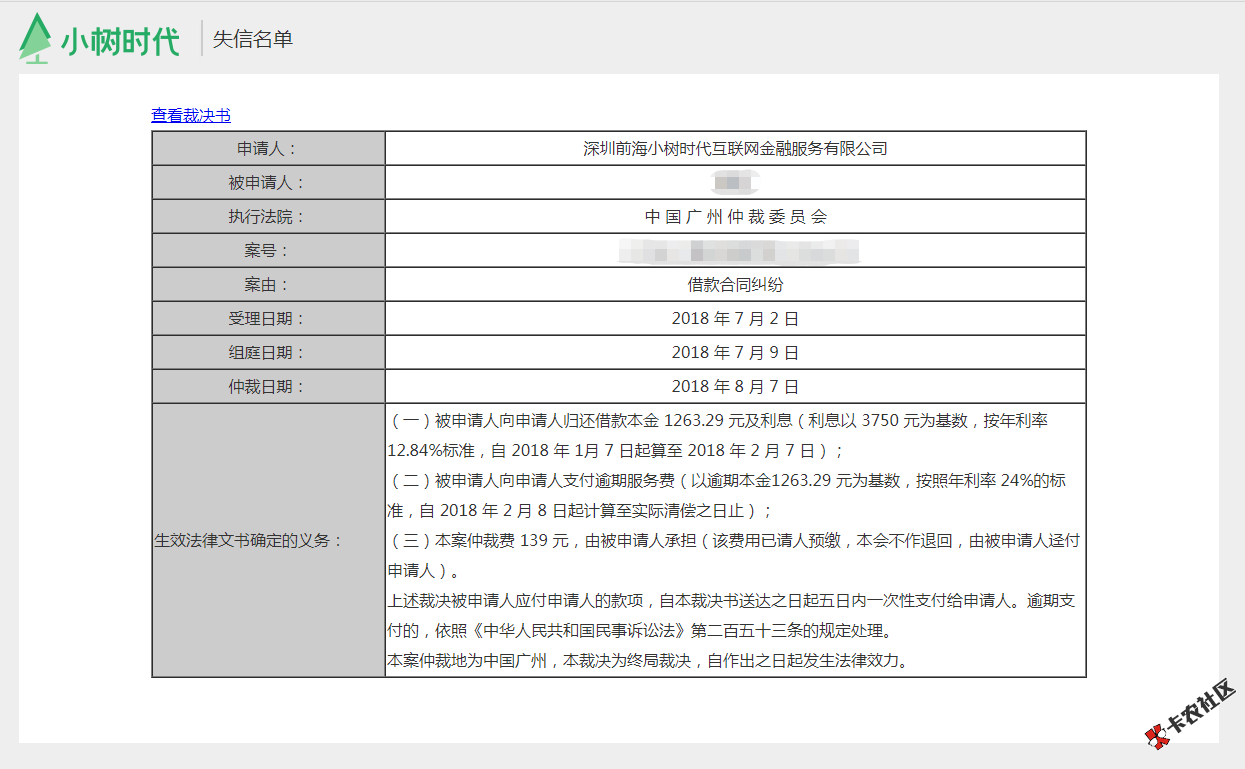Viewport: 1245px width, 769px height.
Task: Click the sentence 本案仲裁地为中国广州
Action: 648,661
